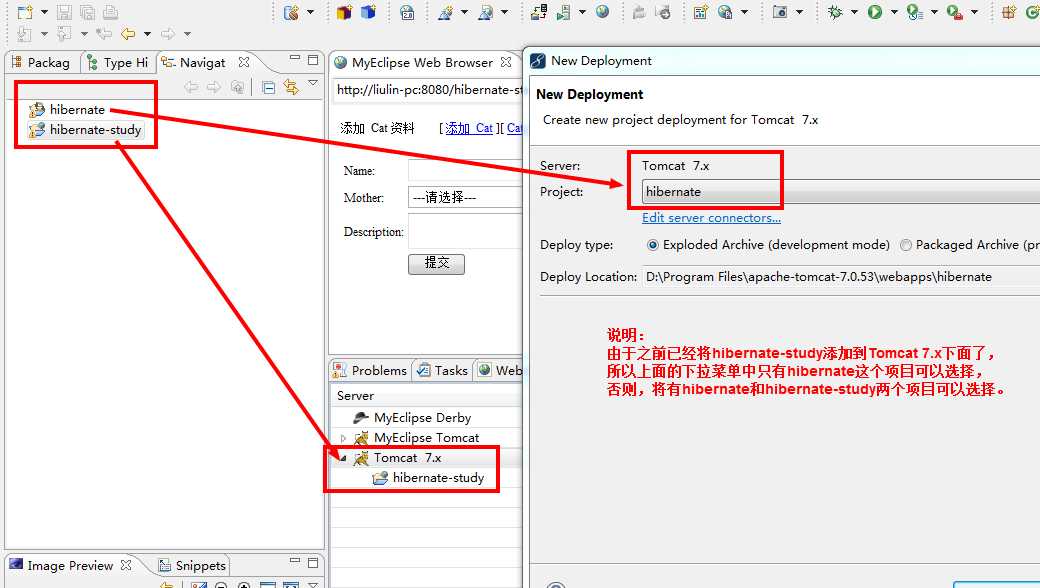Click the Run with toolbox External Tools icon
The height and width of the screenshot is (588, 1040).
[954, 12]
